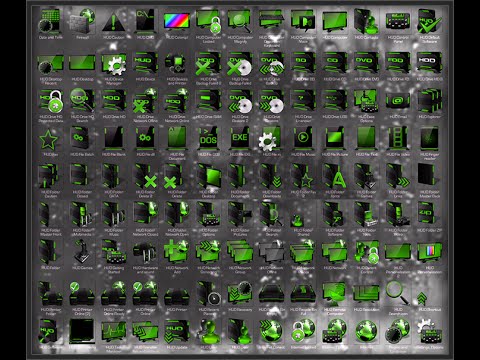This screenshot has height=360, width=480.
Task: Select the Internet Locked globe padlock icon
Action: (x=303, y=331)
